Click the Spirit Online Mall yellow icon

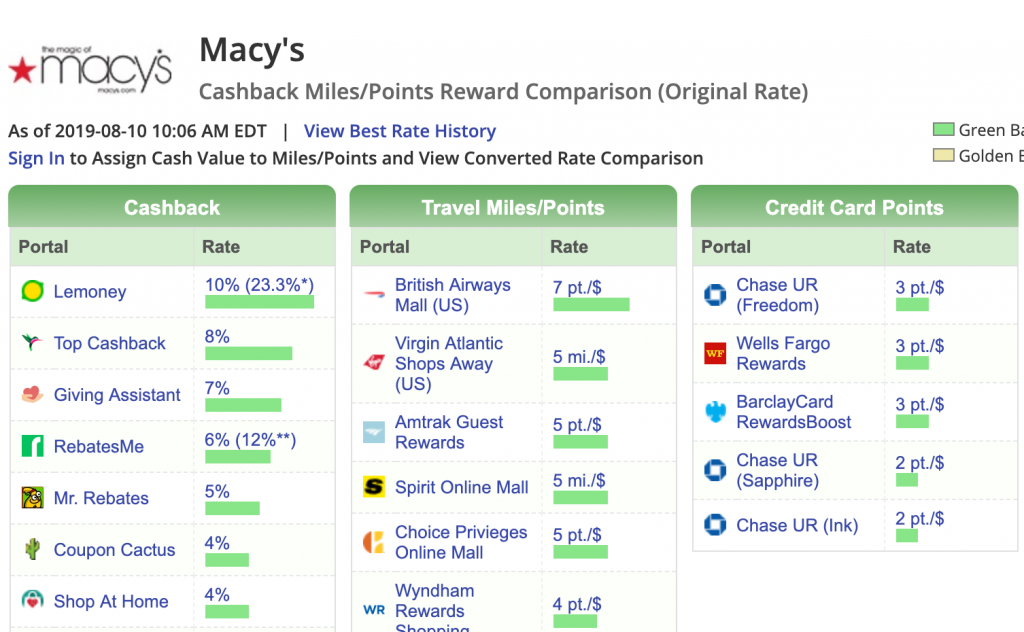click(x=374, y=487)
